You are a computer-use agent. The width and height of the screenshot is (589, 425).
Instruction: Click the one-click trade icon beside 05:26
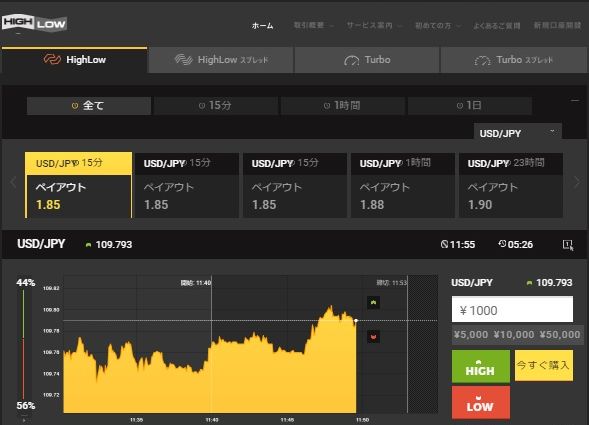568,245
